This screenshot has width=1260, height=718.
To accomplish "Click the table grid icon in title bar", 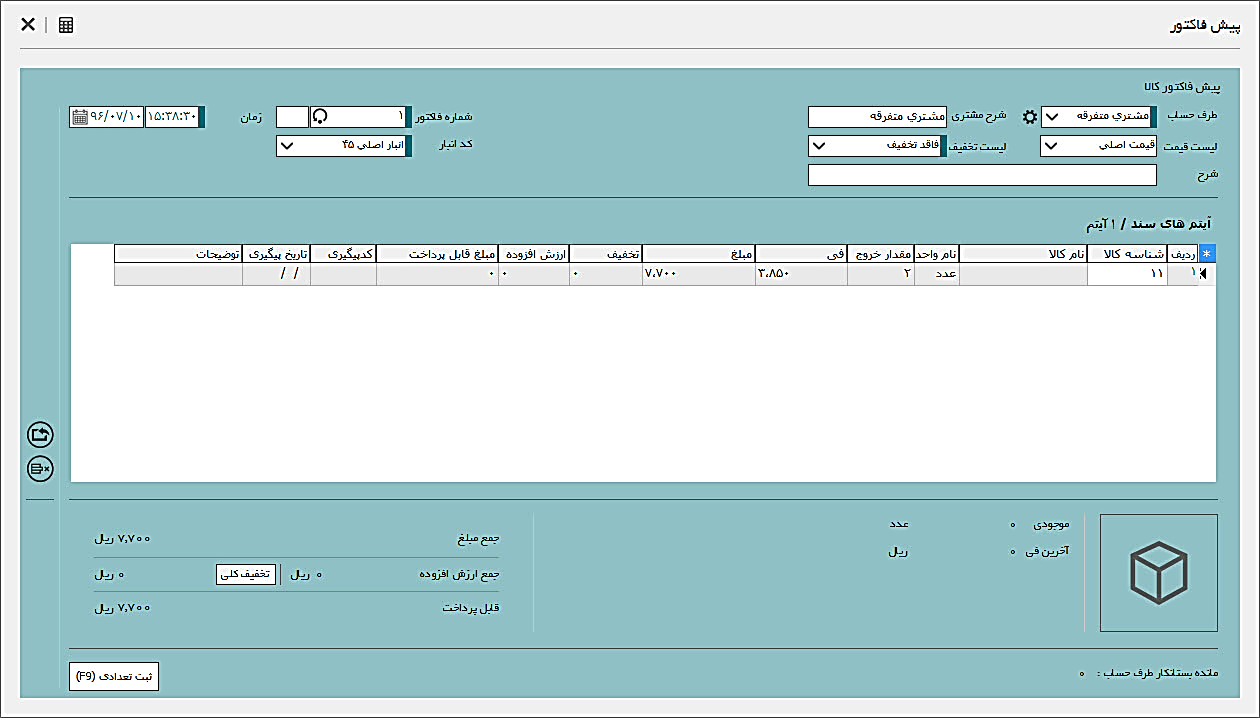I will tap(66, 25).
